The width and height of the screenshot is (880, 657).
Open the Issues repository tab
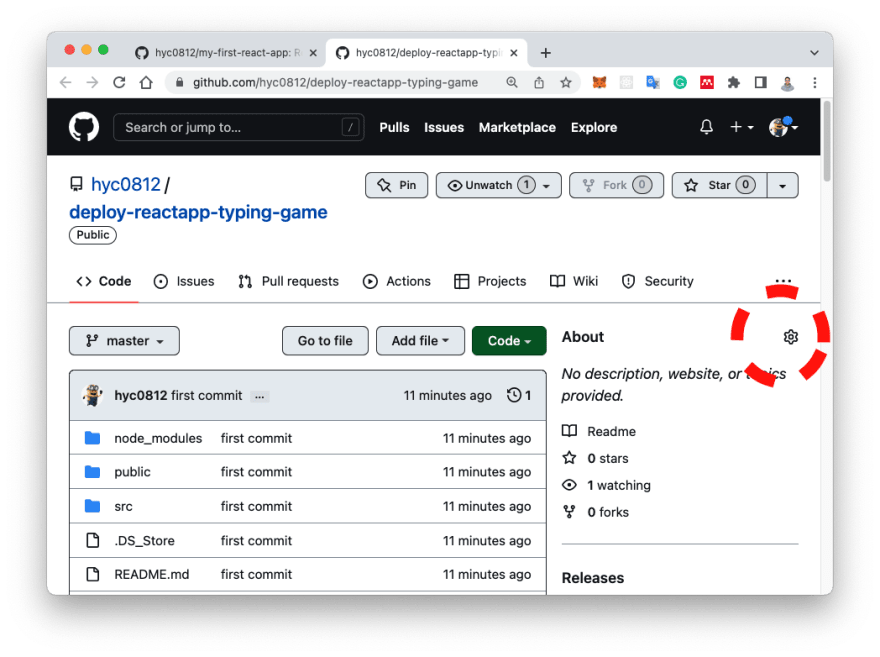click(184, 281)
